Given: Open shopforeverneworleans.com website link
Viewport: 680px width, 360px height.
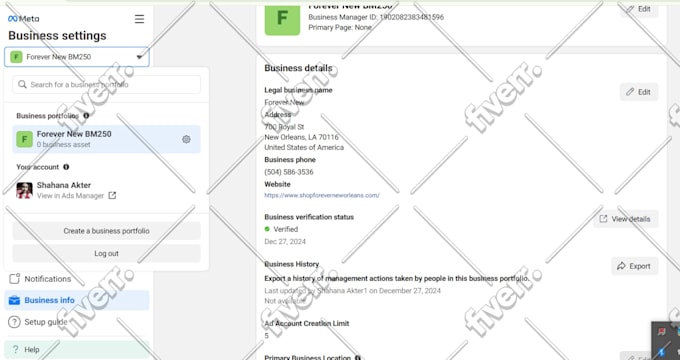Looking at the screenshot, I should pos(322,195).
